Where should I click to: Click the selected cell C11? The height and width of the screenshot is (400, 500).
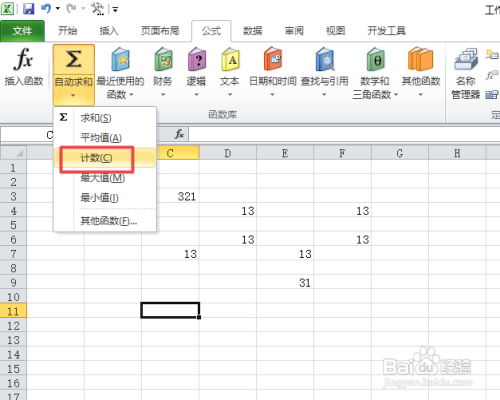tap(170, 310)
